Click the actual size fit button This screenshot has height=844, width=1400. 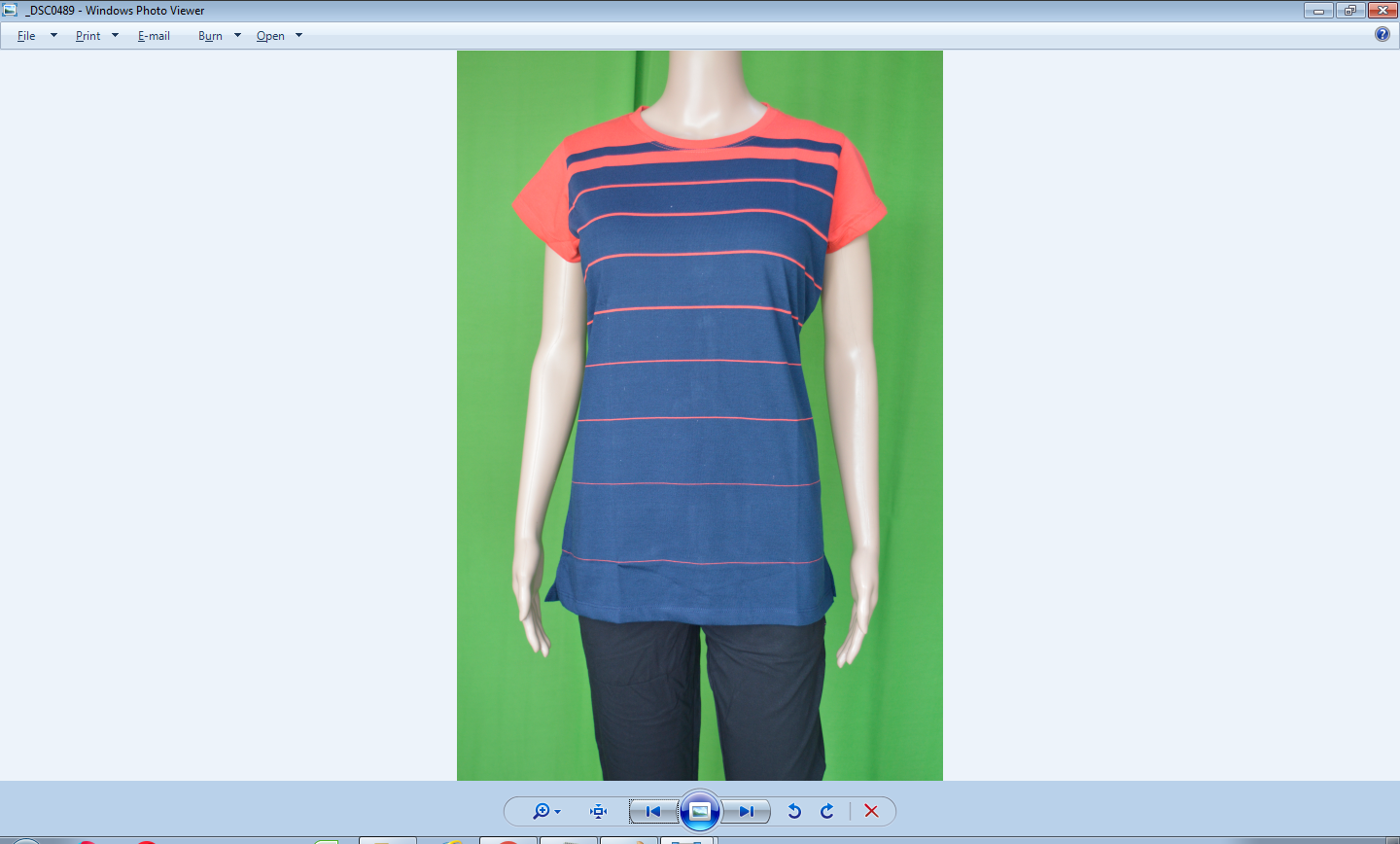599,811
